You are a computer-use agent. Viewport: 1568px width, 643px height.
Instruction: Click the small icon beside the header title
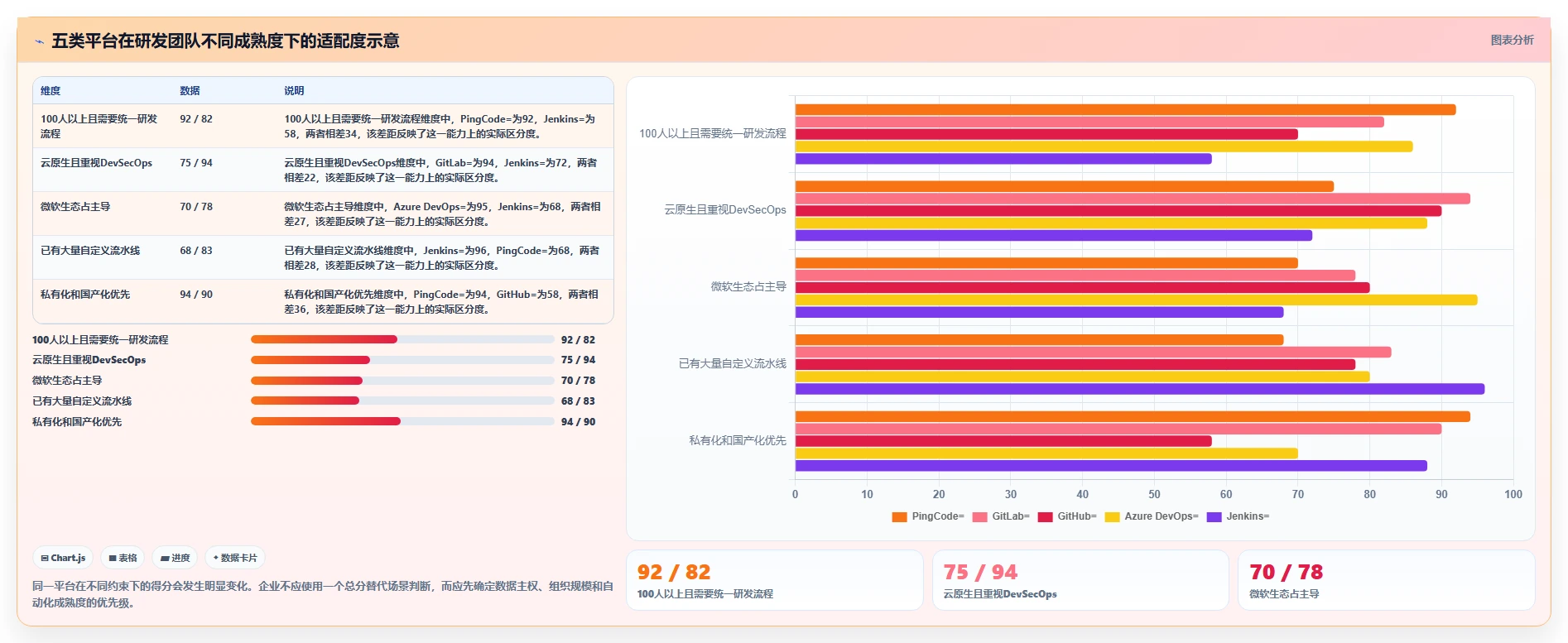click(39, 41)
